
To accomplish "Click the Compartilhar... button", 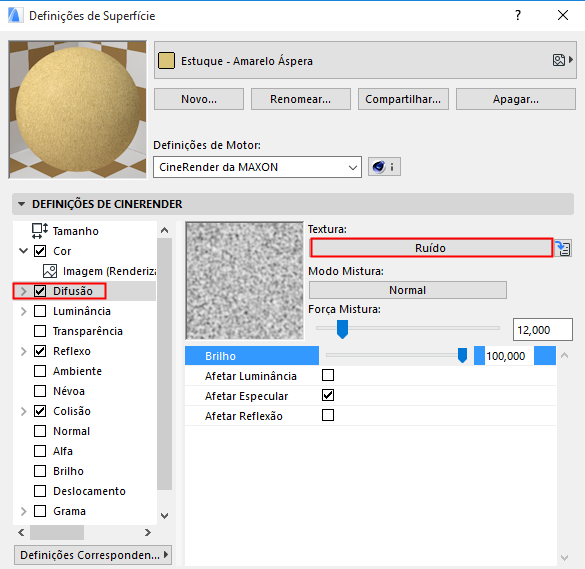I will 403,99.
